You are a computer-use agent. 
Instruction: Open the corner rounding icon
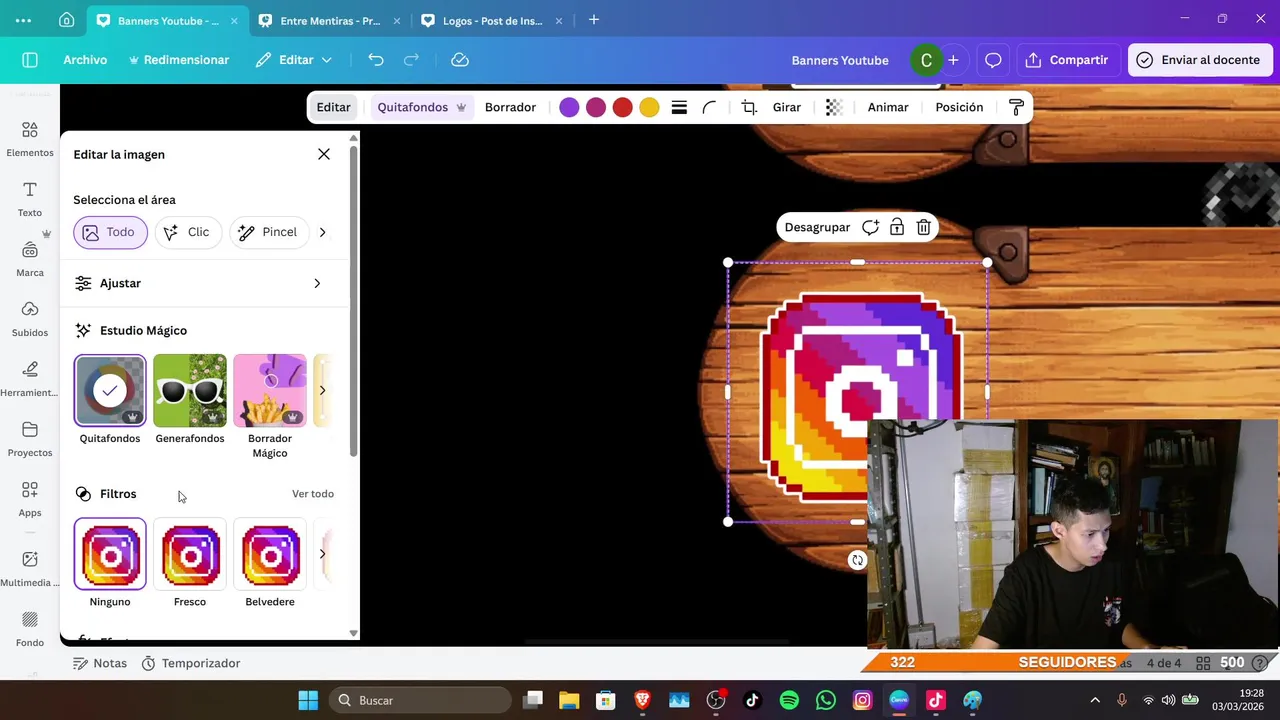pyautogui.click(x=709, y=107)
